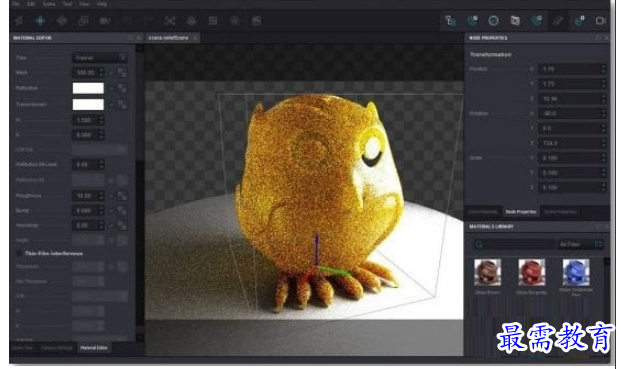621x369 pixels.
Task: Click the frame-selection bracket icon in toolbar
Action: tap(170, 21)
